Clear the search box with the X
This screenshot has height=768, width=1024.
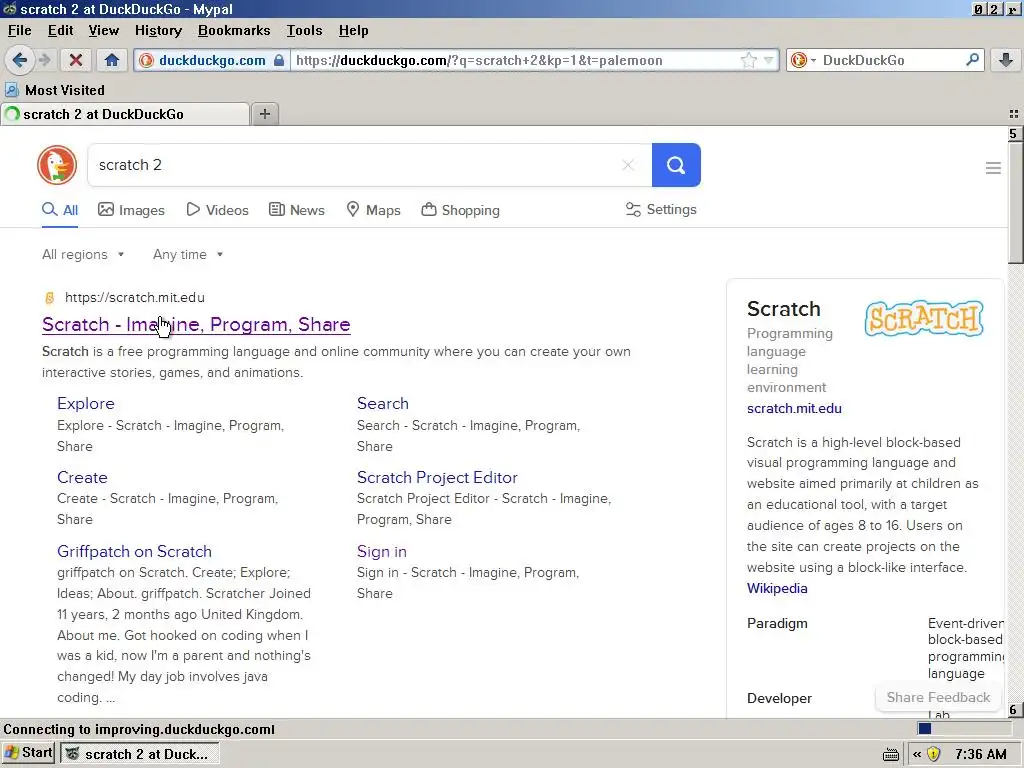[x=628, y=165]
